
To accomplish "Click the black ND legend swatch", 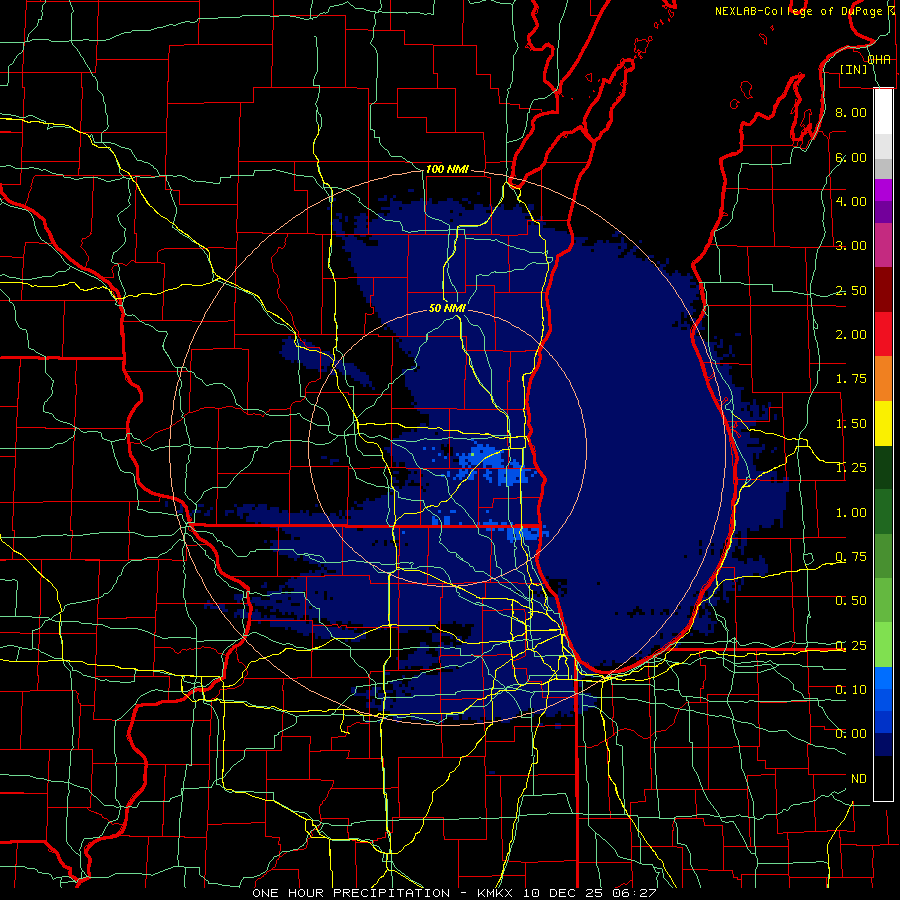I will point(883,778).
